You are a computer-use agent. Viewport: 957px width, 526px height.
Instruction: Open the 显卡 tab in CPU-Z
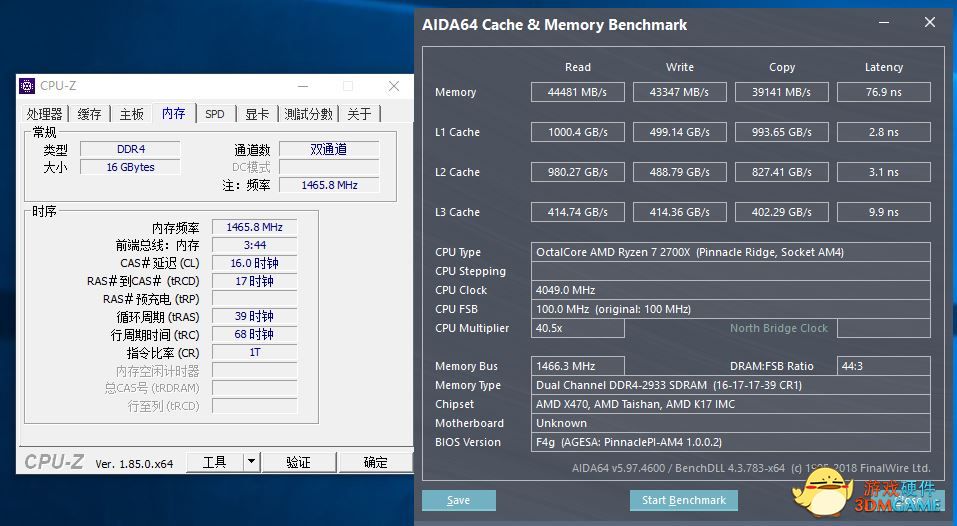(257, 114)
